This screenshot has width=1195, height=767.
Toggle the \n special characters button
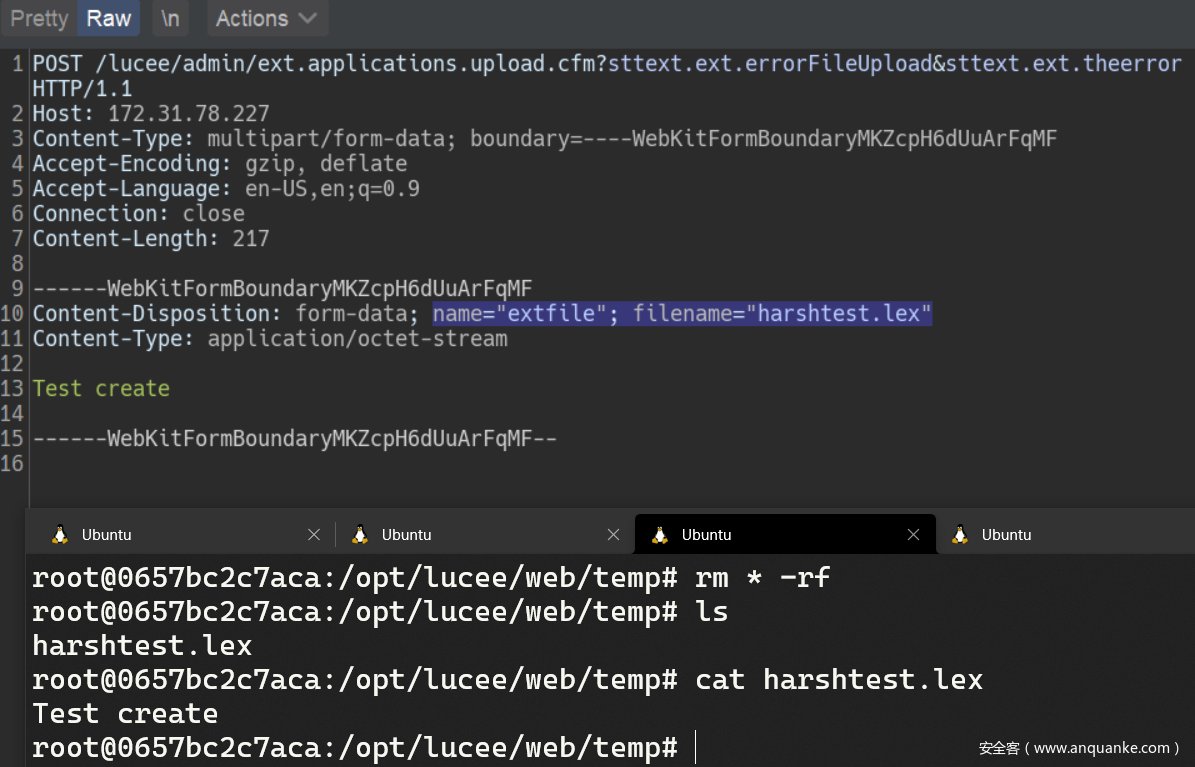point(170,18)
